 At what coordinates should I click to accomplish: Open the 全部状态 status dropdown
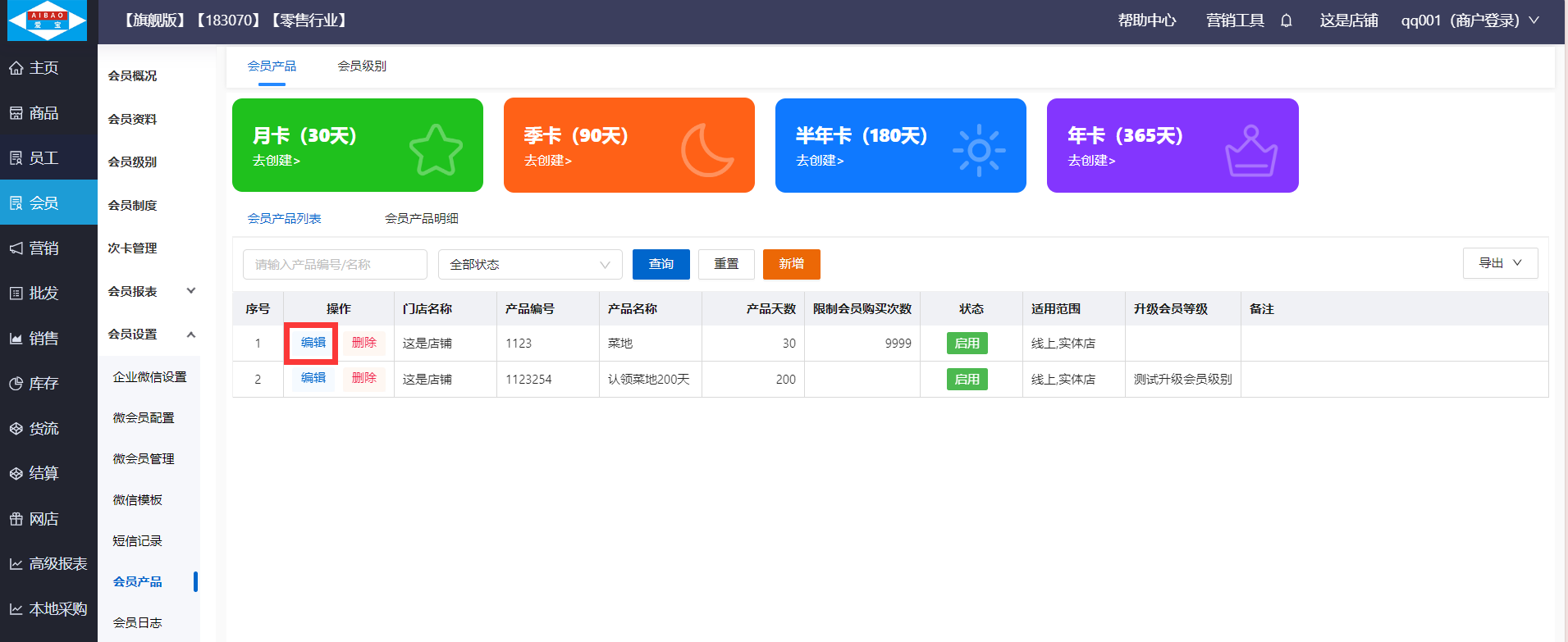tap(530, 265)
